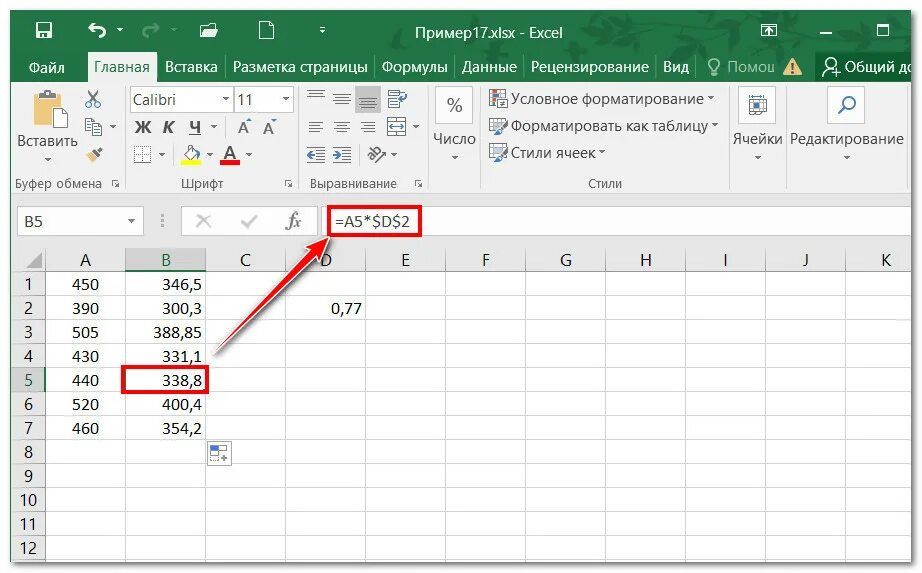Decrease font size with smaller A
This screenshot has width=922, height=573.
click(269, 126)
